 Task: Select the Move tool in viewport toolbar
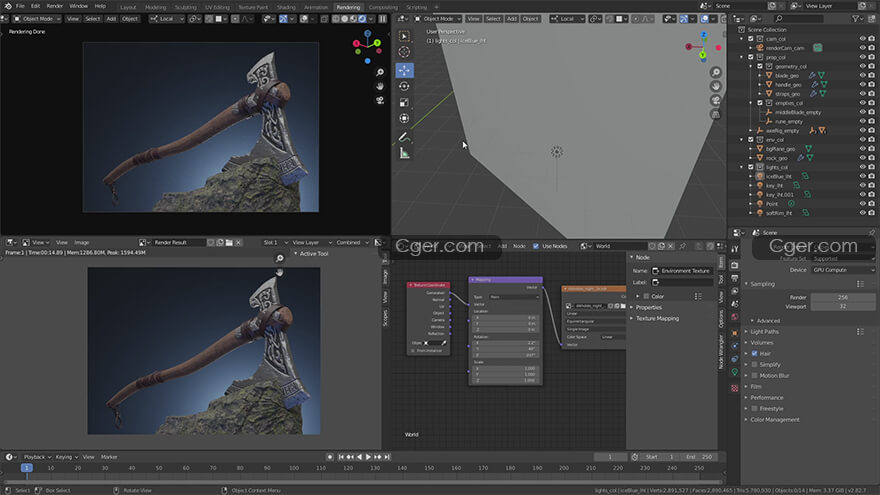coord(404,70)
